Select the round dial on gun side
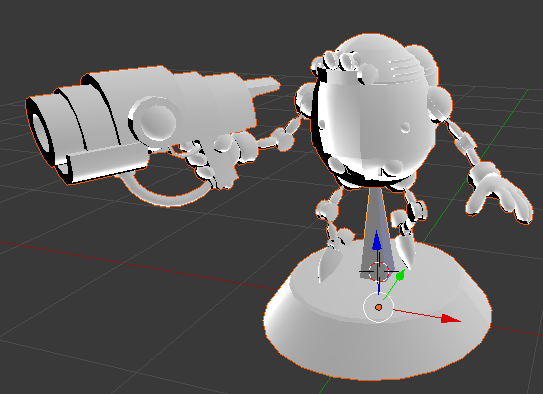This screenshot has width=543, height=394. pyautogui.click(x=154, y=119)
